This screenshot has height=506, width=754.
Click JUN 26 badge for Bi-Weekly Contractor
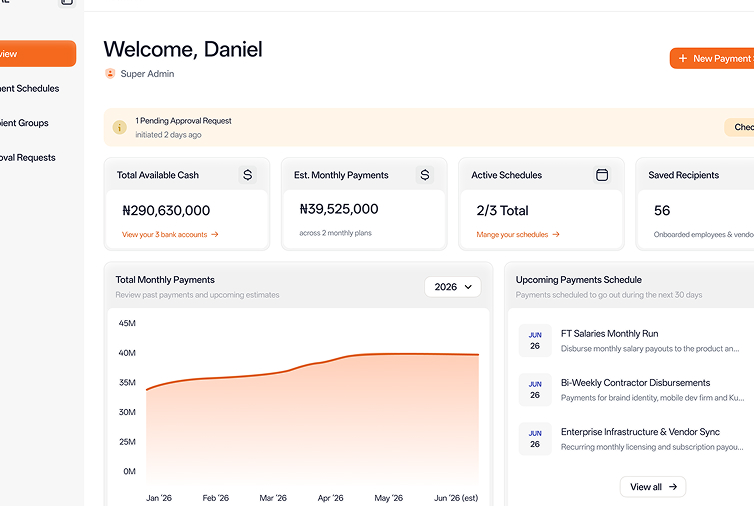tap(535, 390)
